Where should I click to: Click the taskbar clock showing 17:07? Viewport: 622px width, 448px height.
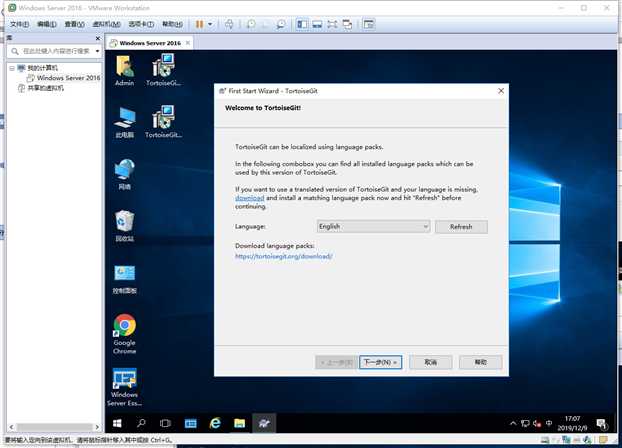[572, 423]
